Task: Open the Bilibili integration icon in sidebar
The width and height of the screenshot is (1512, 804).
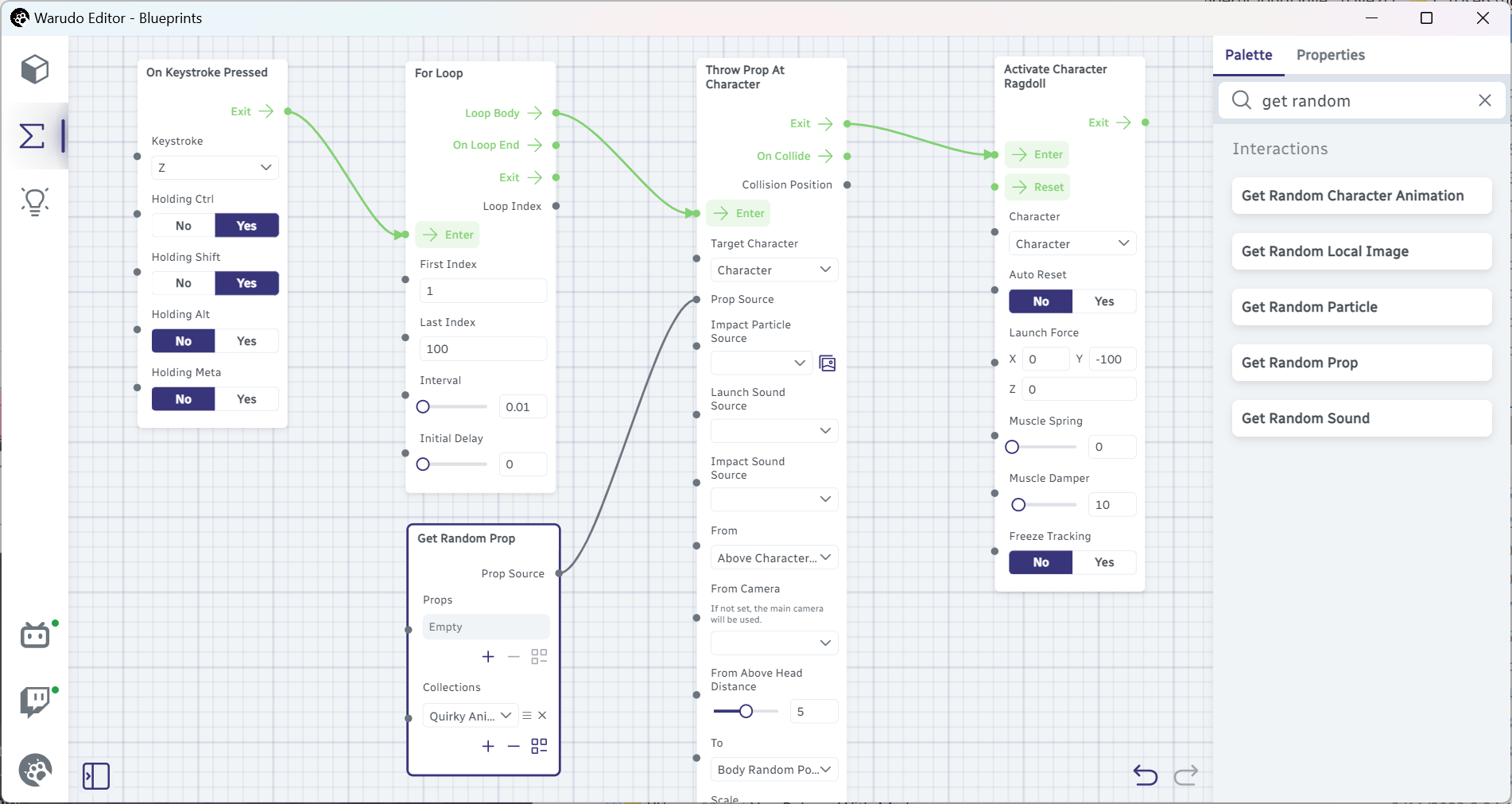Action: click(35, 635)
